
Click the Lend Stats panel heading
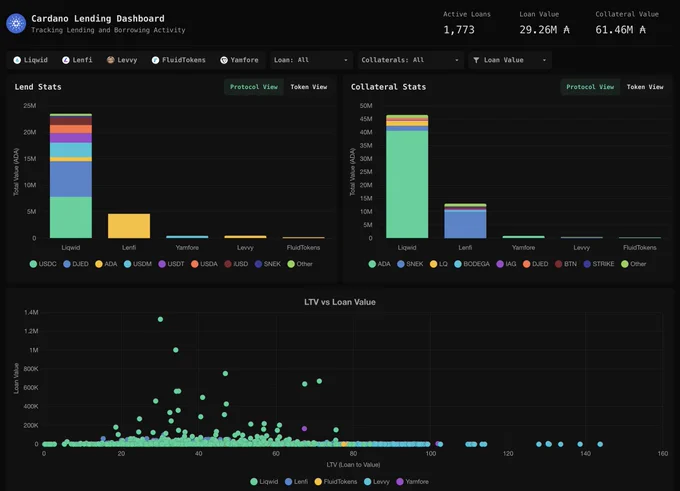38,87
